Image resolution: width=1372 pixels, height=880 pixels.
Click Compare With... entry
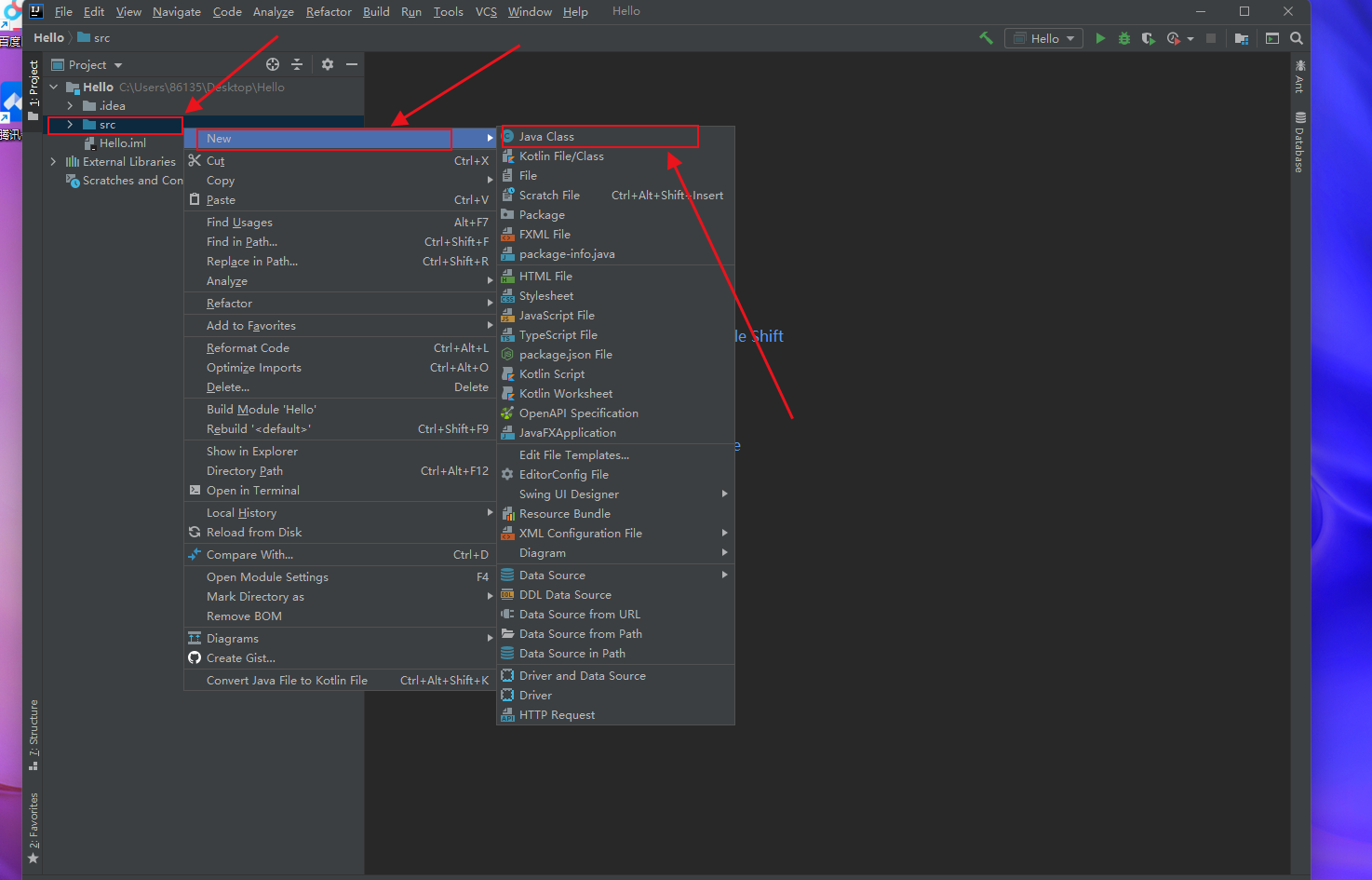click(x=340, y=555)
